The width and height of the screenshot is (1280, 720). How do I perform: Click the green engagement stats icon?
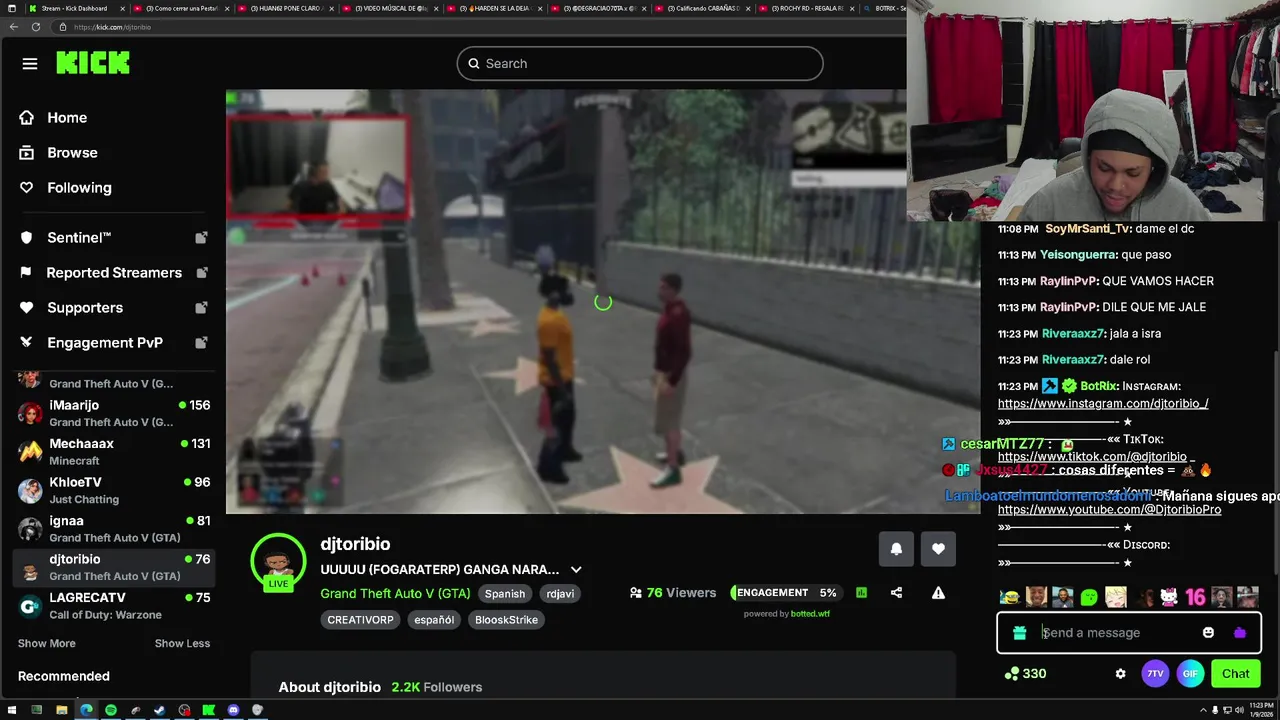pos(861,593)
